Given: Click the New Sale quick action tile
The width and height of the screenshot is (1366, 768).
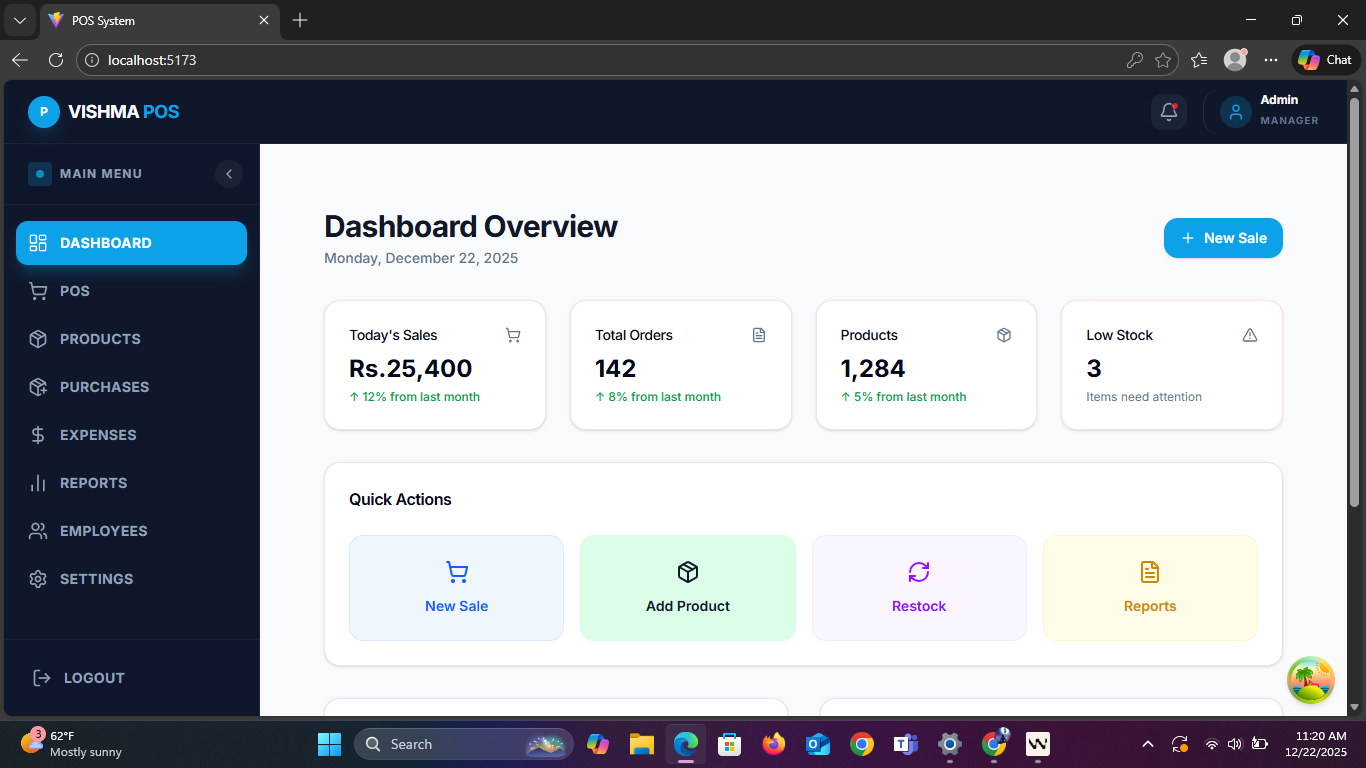Looking at the screenshot, I should 456,588.
